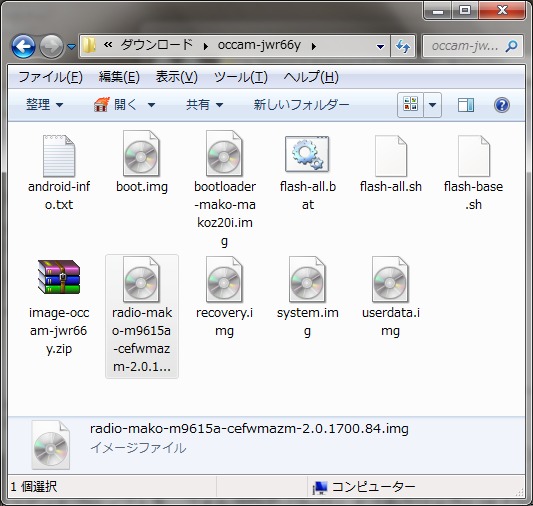This screenshot has width=533, height=506.
Task: Open the 表示(V) menu
Action: [x=176, y=77]
